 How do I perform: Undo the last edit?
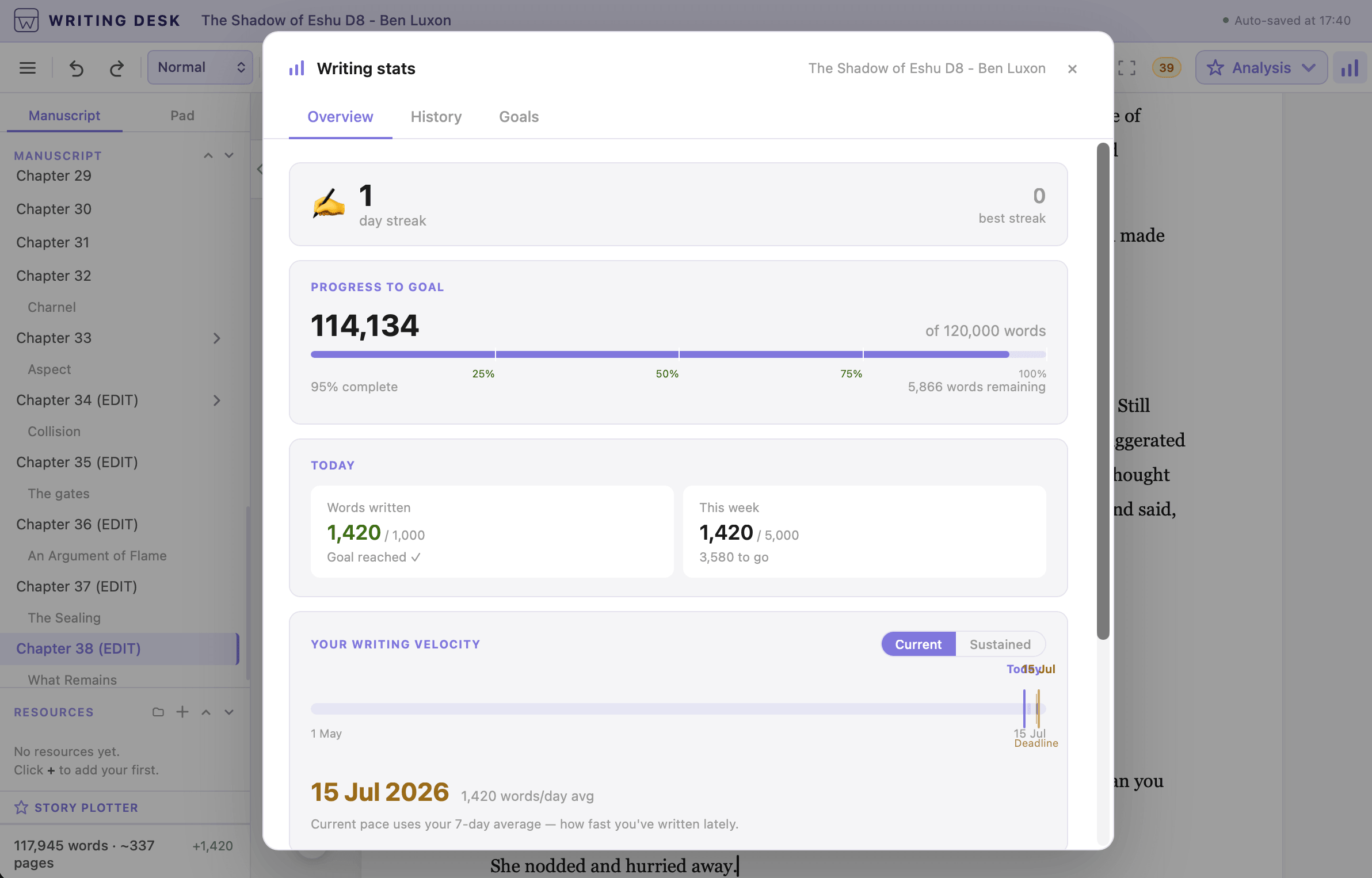click(x=77, y=68)
